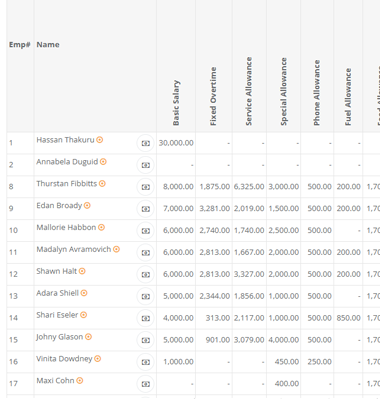
Task: Click the payslip icon in Annabela Duguid's row
Action: tap(146, 165)
